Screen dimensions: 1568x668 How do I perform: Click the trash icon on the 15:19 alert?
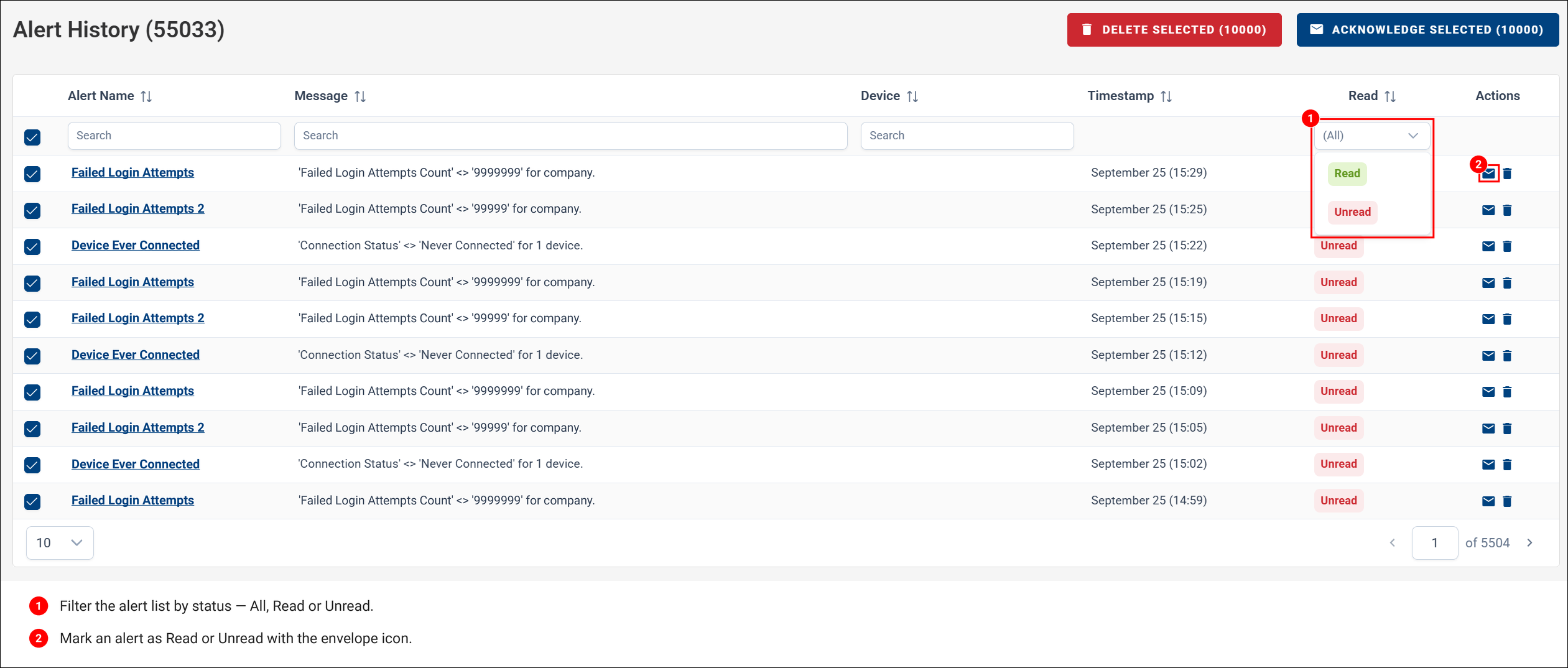1507,283
